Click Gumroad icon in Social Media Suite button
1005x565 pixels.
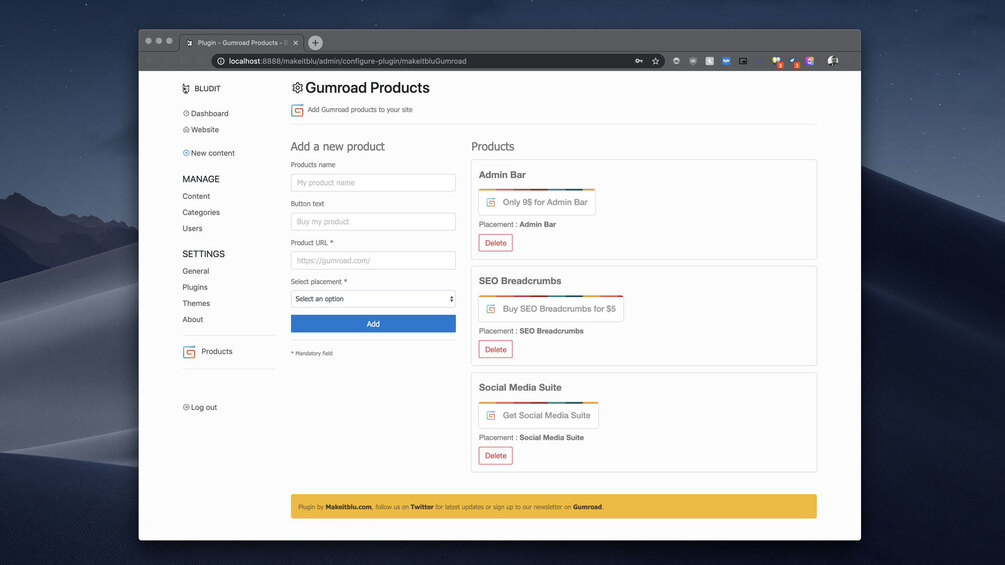[x=491, y=415]
